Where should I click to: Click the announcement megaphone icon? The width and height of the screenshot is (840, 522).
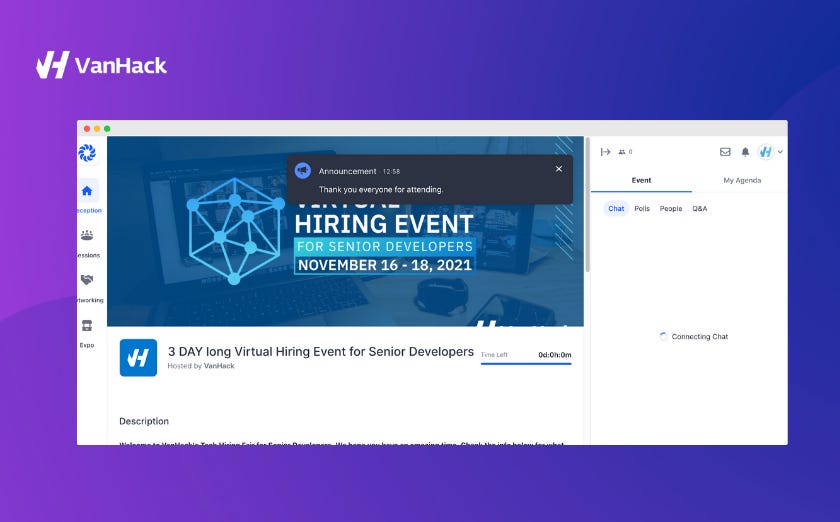(x=303, y=171)
